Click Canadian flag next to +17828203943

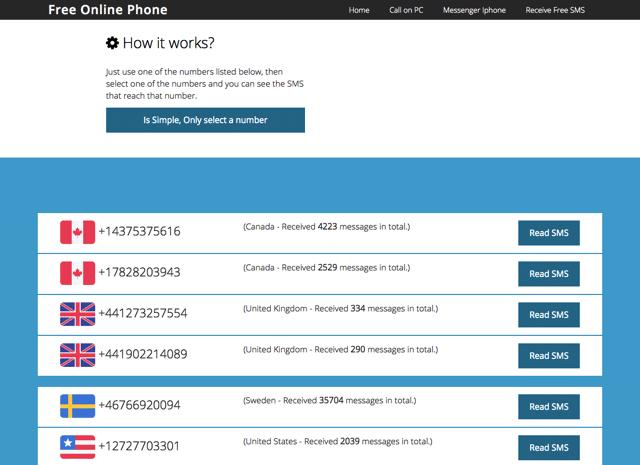[x=77, y=273]
